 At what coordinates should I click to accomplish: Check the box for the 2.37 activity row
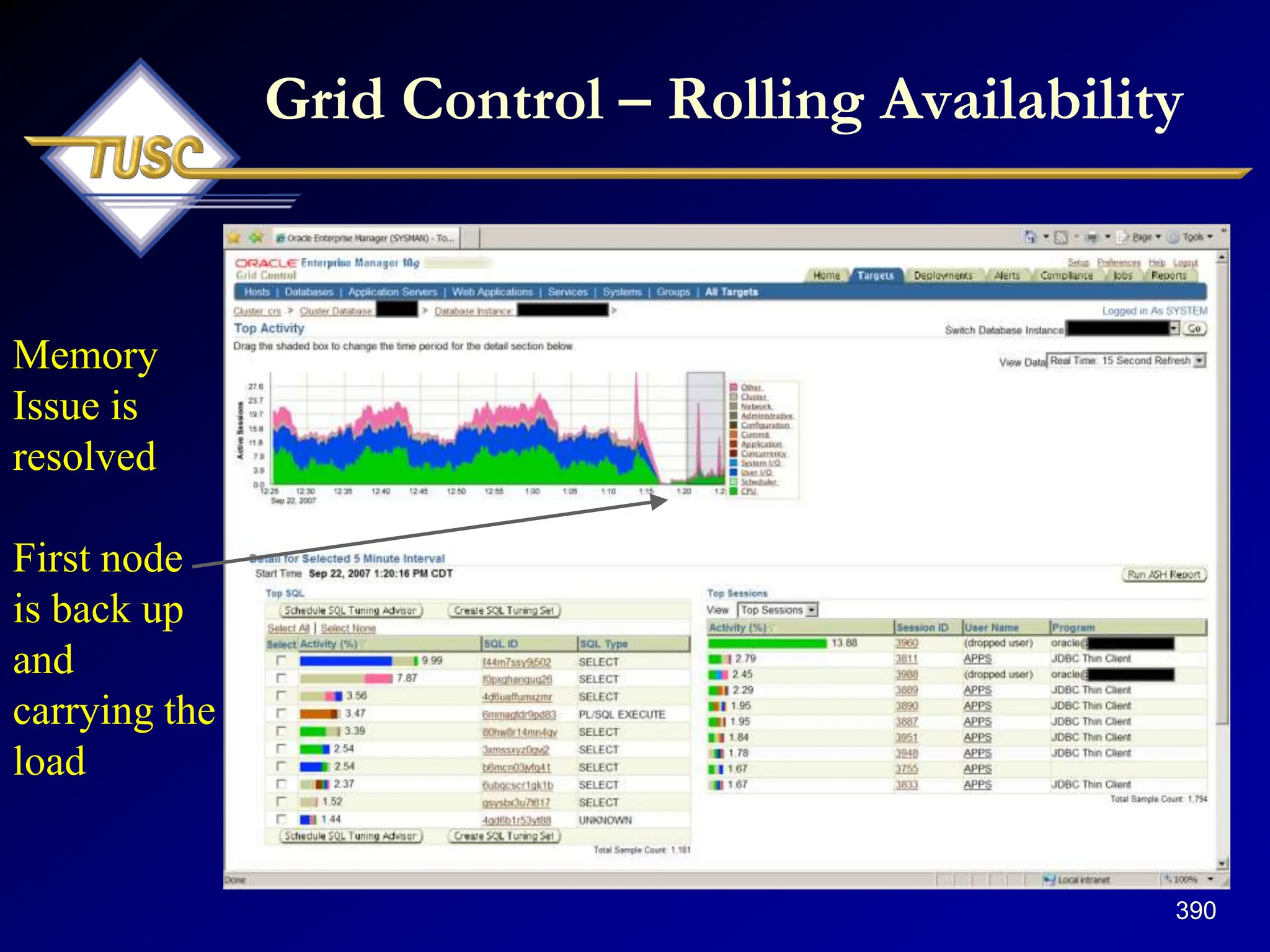[282, 783]
